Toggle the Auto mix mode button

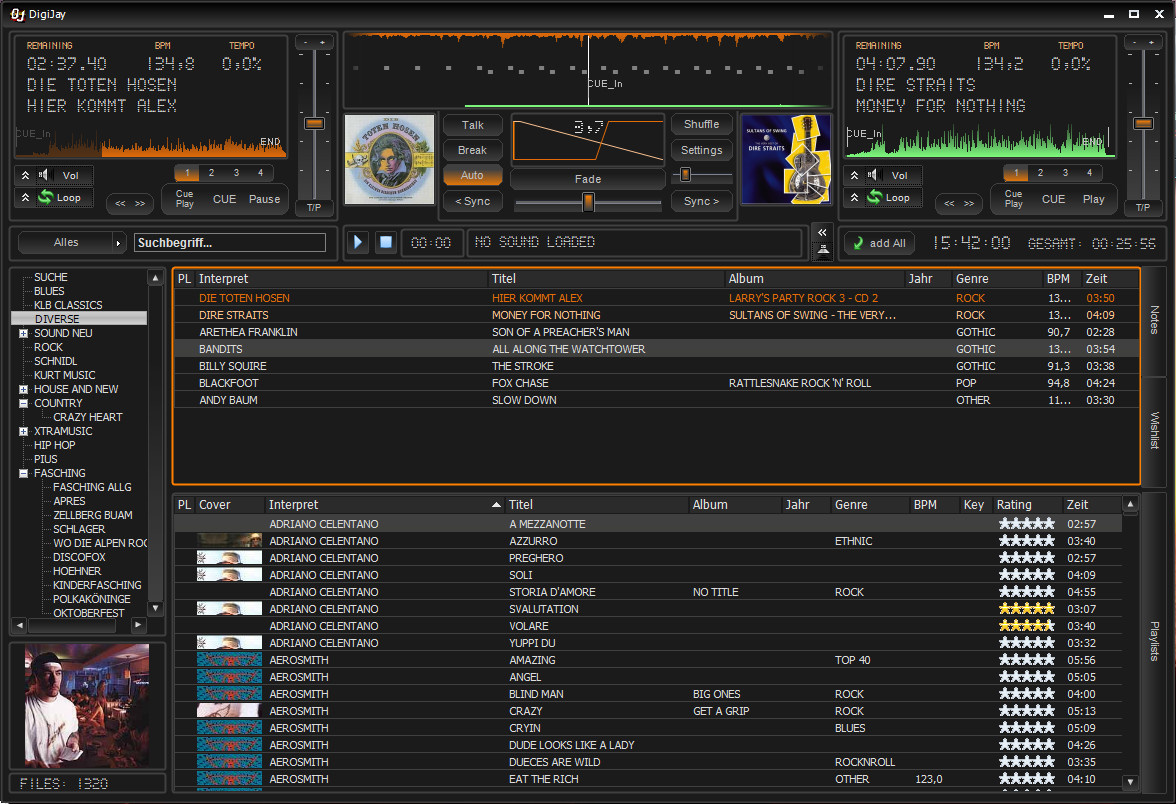(x=472, y=175)
